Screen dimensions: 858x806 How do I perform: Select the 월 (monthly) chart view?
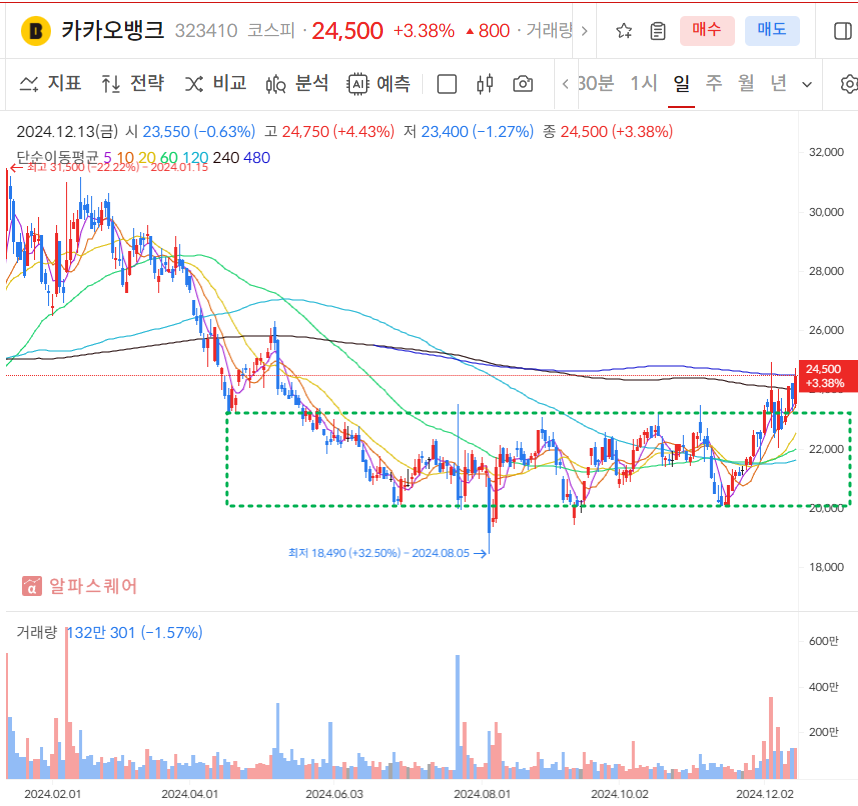tap(745, 86)
